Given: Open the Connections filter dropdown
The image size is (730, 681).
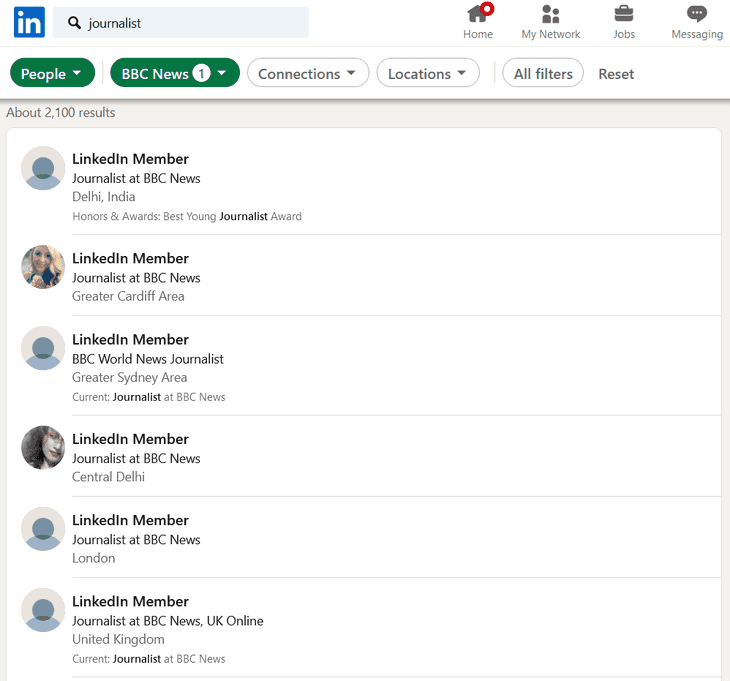Looking at the screenshot, I should (x=308, y=73).
